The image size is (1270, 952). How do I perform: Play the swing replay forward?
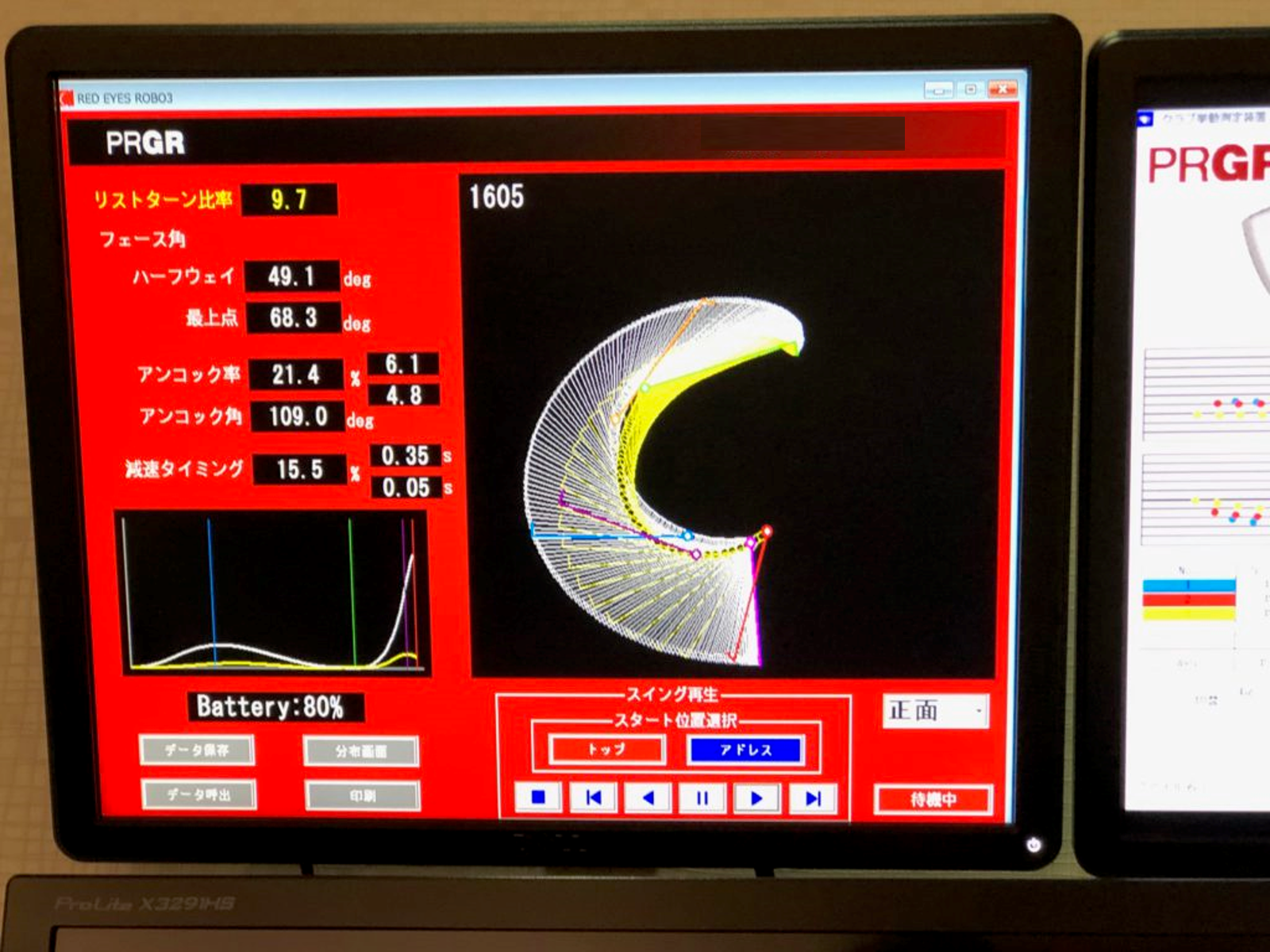[757, 798]
